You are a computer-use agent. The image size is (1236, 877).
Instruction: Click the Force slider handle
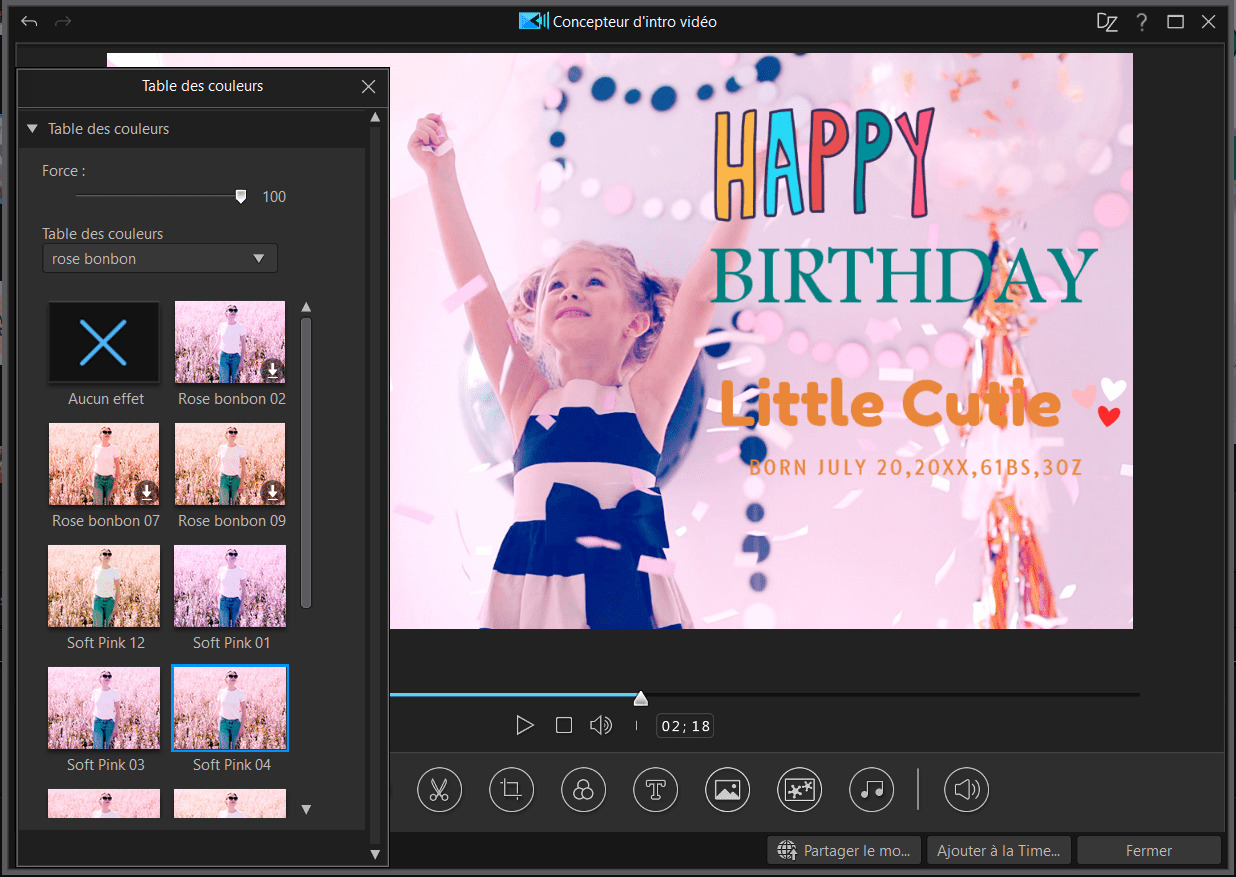coord(240,197)
